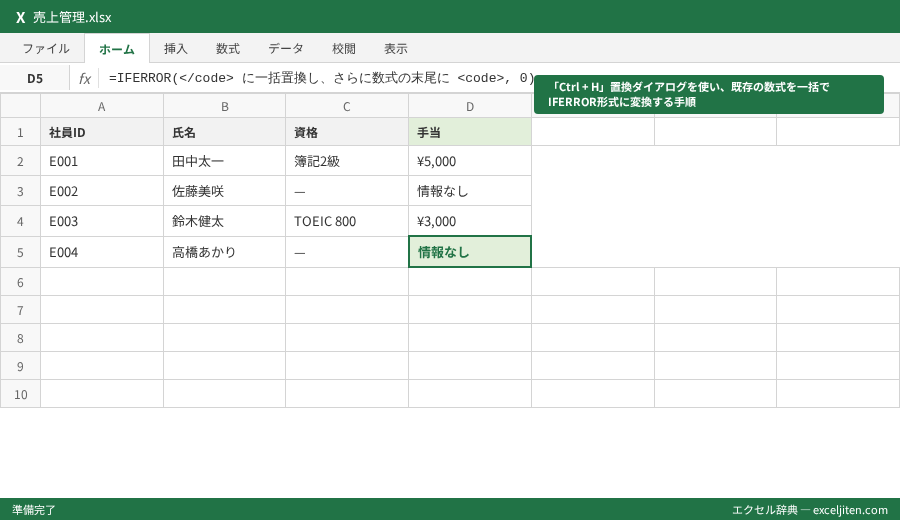This screenshot has width=900, height=520.
Task: Click the Name Box showing D5
Action: click(x=35, y=79)
